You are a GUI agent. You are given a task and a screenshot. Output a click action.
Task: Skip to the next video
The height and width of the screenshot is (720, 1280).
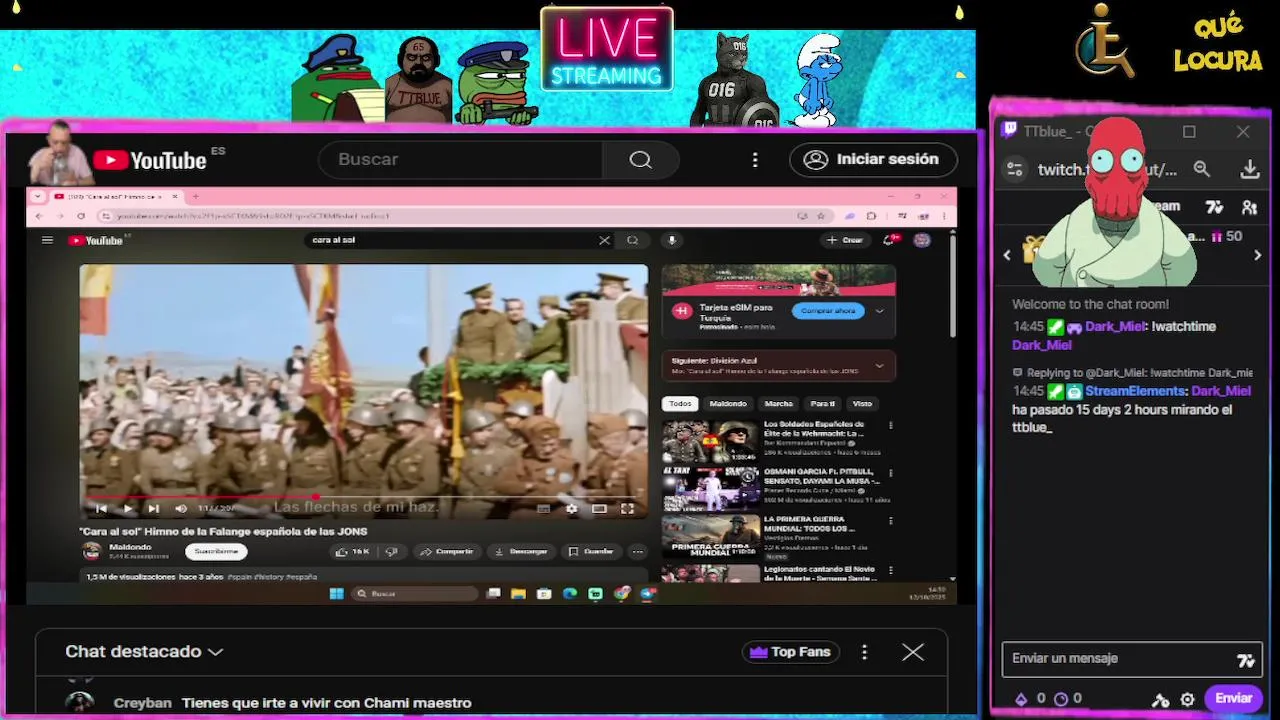coord(153,509)
